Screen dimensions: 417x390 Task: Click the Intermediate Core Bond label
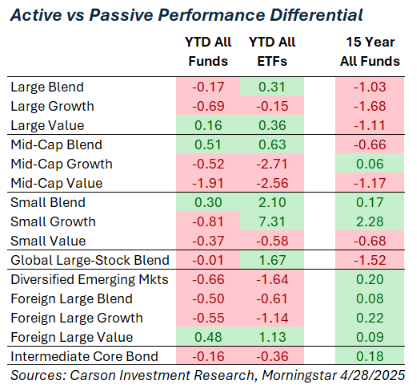84,356
